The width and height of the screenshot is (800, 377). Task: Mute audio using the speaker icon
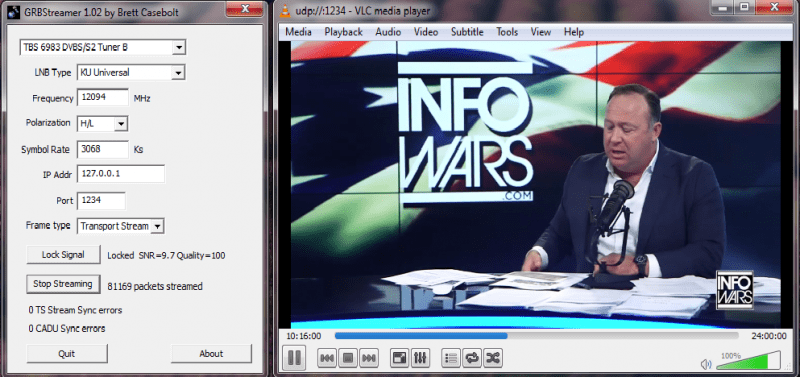706,364
